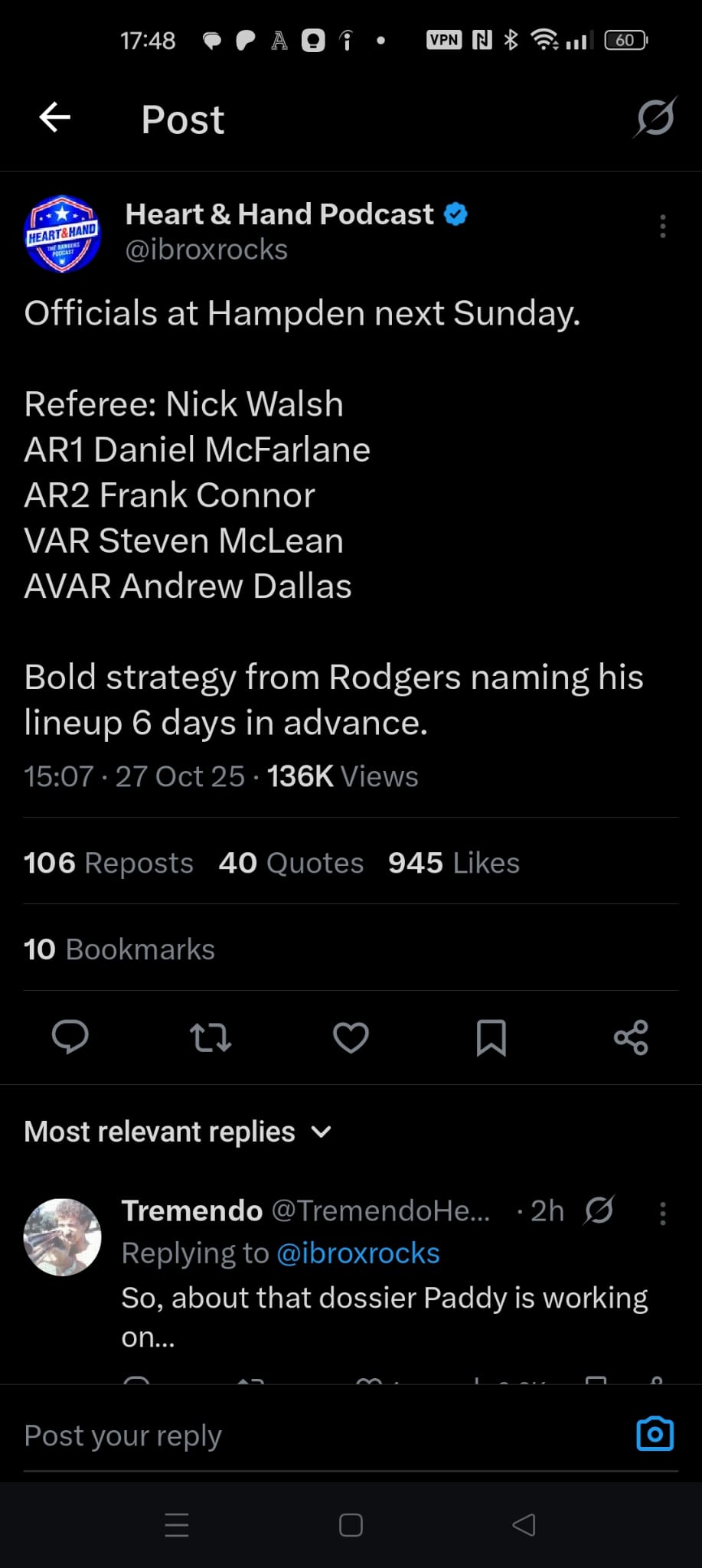Open the Heart & Hand Podcast profile picture
The image size is (702, 1568).
coord(63,234)
